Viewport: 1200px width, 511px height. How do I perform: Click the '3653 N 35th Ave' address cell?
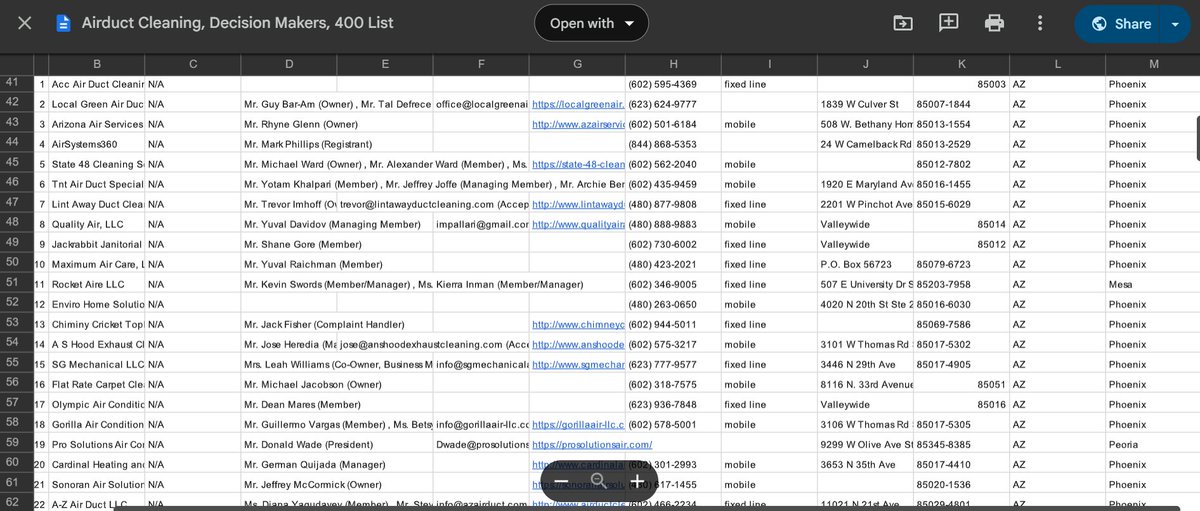click(x=865, y=464)
